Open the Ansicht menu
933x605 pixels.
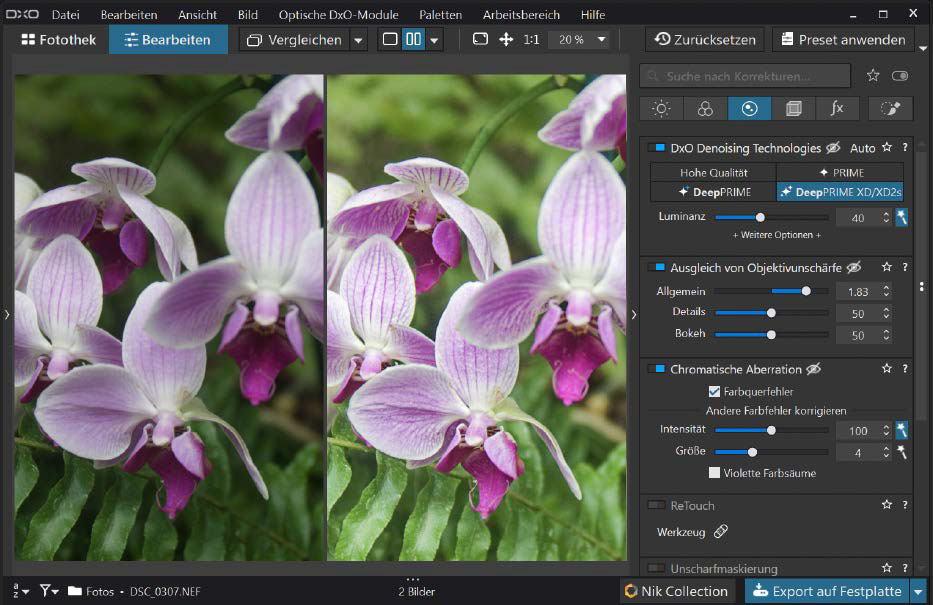197,14
